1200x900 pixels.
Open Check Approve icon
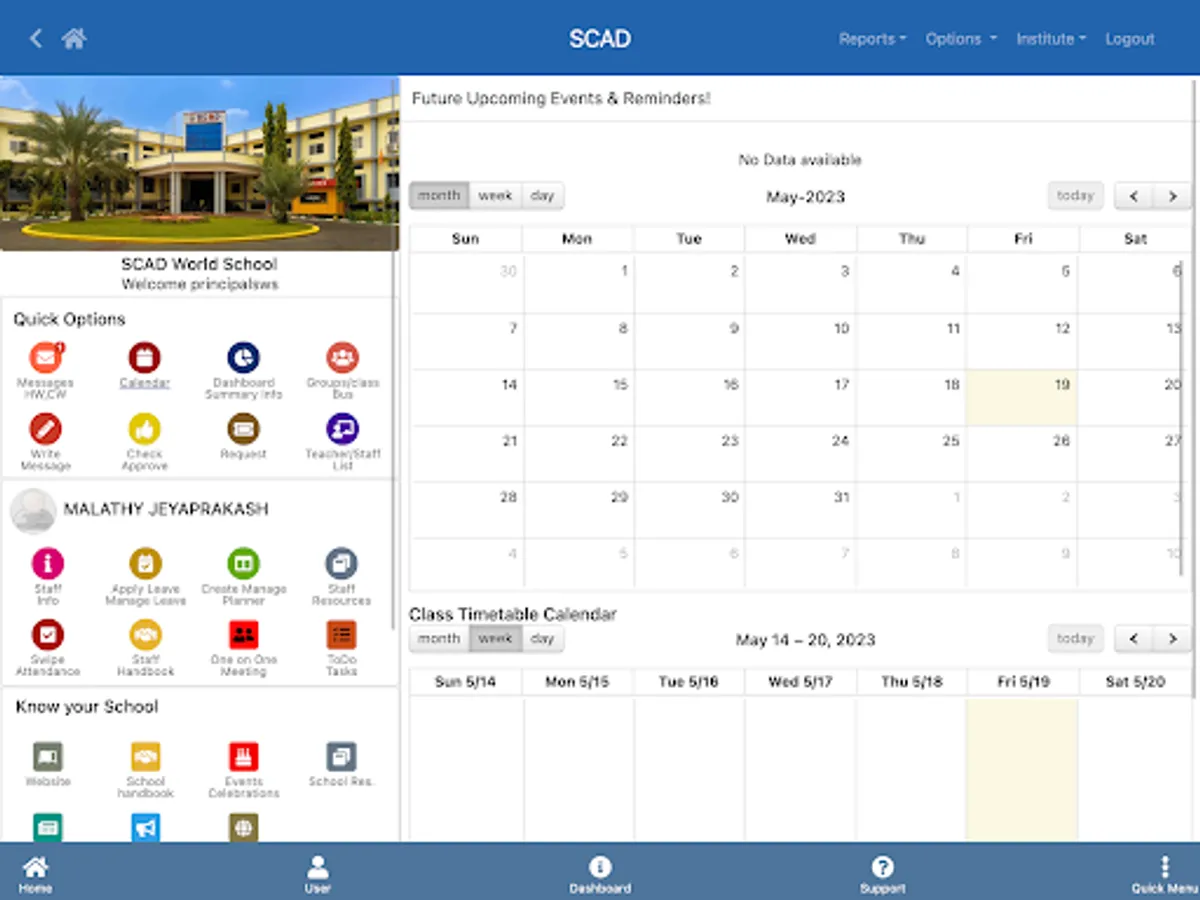144,429
